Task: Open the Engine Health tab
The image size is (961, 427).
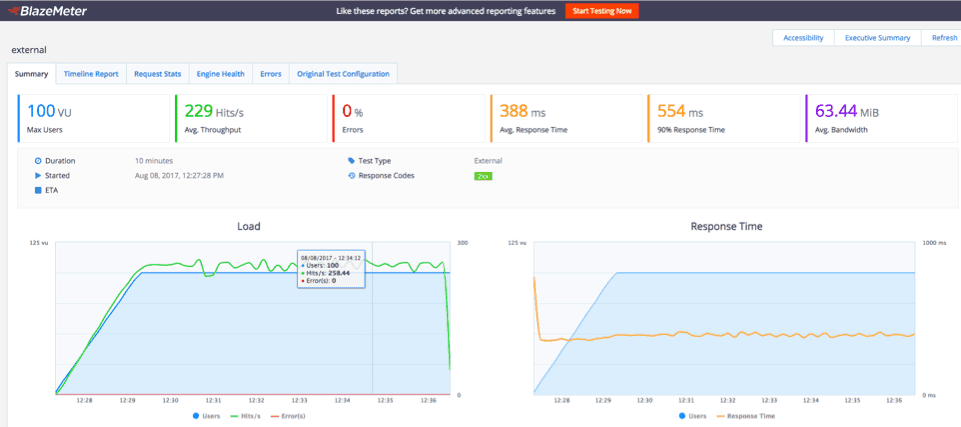Action: pos(220,74)
